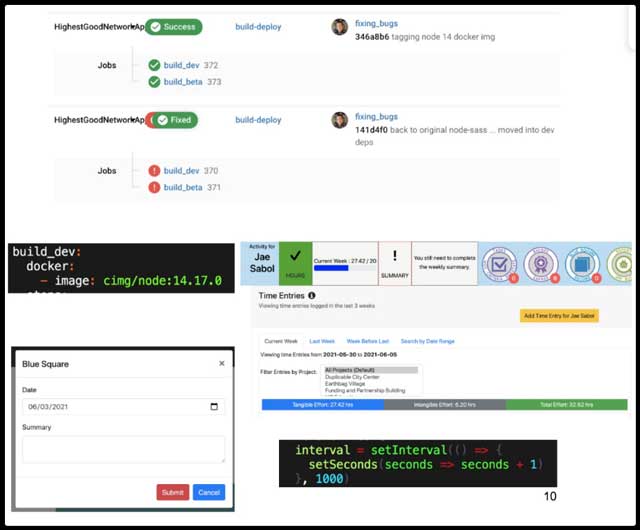Open the calendar picker in Date field

tap(214, 407)
